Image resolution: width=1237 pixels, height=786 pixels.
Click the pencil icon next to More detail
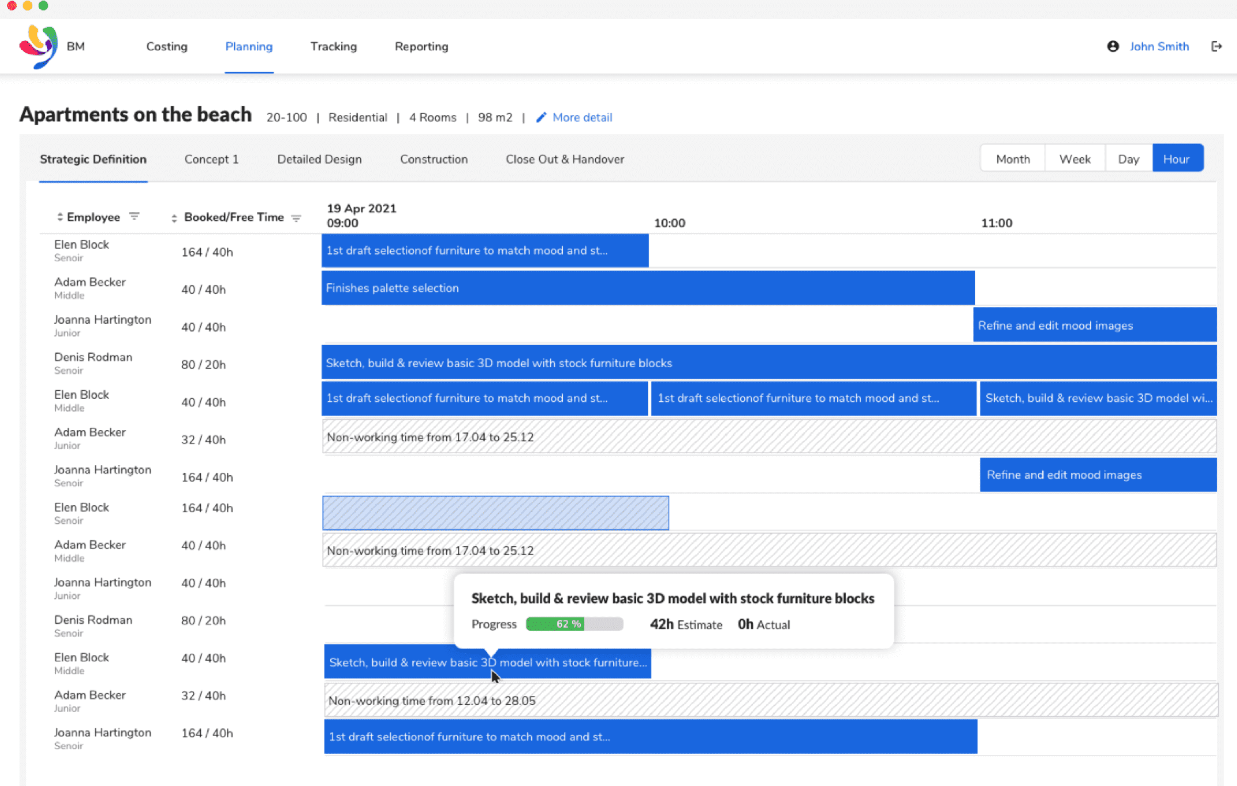pos(542,117)
